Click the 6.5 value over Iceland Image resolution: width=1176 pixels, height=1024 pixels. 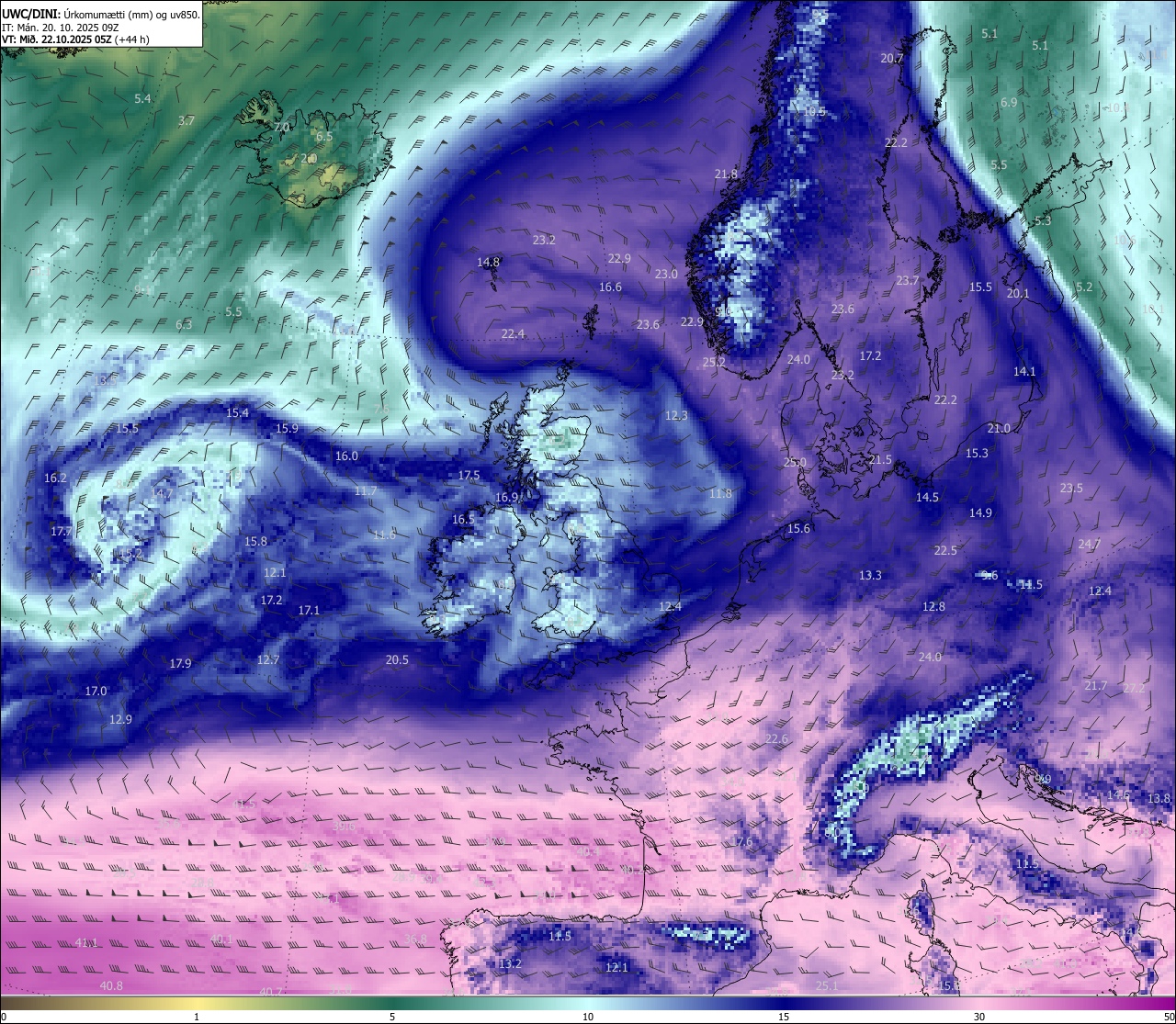[x=324, y=136]
